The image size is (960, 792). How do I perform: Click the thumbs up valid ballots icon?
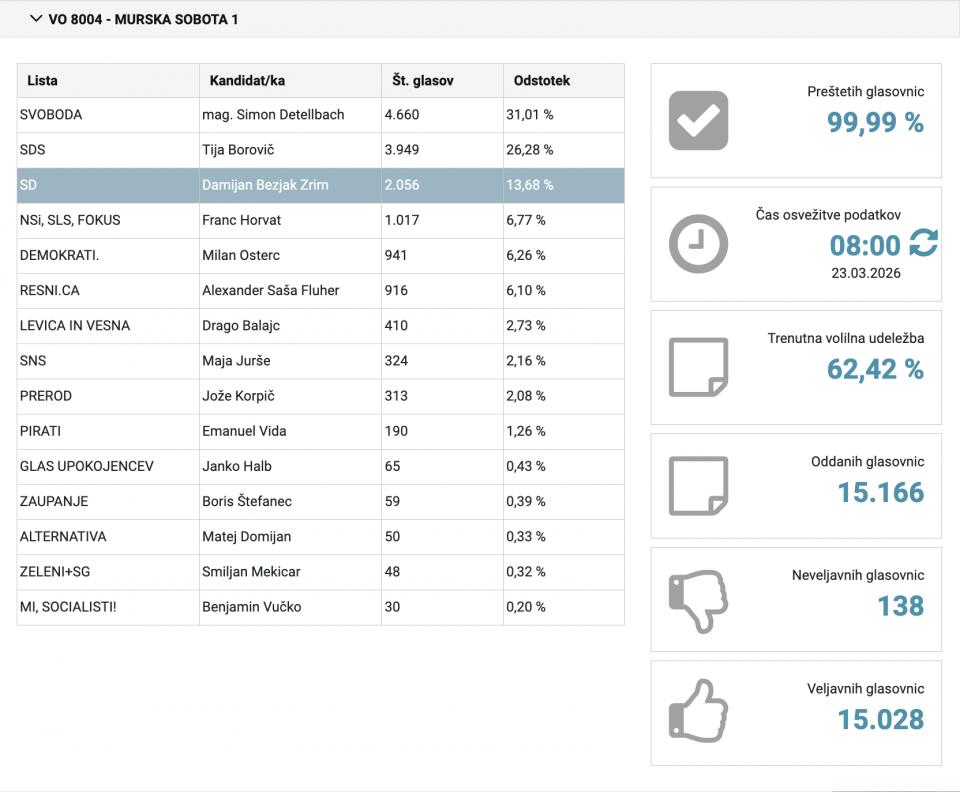698,712
